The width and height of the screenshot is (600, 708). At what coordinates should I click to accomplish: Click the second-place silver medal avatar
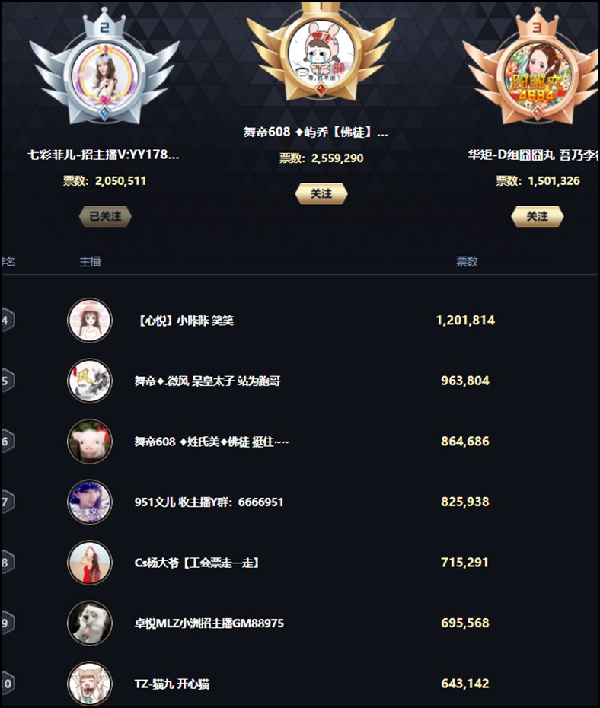click(104, 76)
